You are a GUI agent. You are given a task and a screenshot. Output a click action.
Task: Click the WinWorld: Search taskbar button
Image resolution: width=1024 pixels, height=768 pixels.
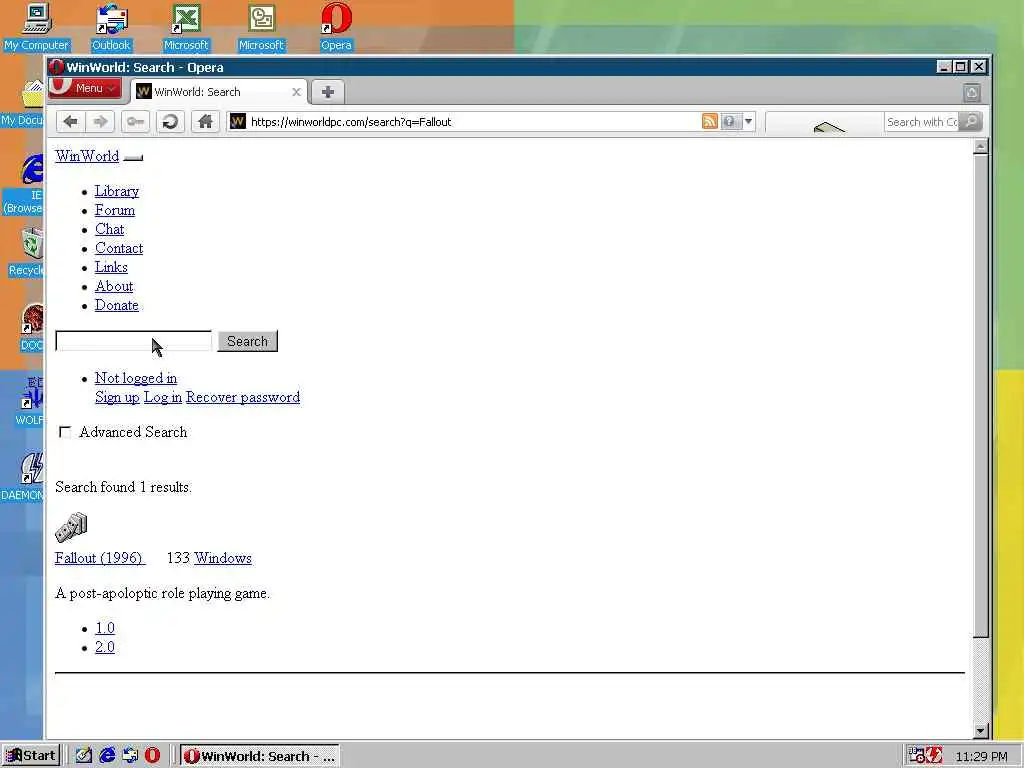260,756
